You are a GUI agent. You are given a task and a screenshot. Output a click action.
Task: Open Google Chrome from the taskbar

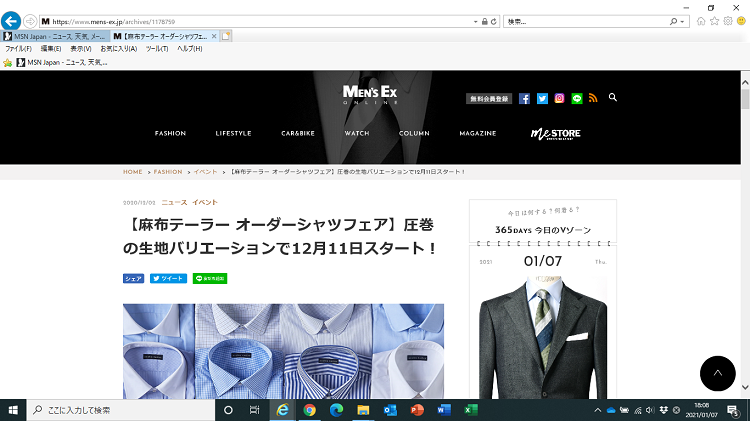pyautogui.click(x=309, y=410)
